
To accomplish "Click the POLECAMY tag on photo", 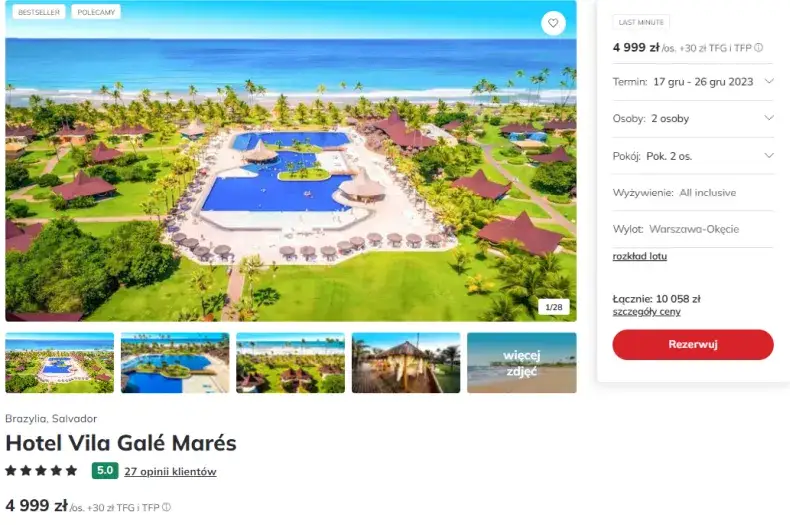I will (x=96, y=12).
